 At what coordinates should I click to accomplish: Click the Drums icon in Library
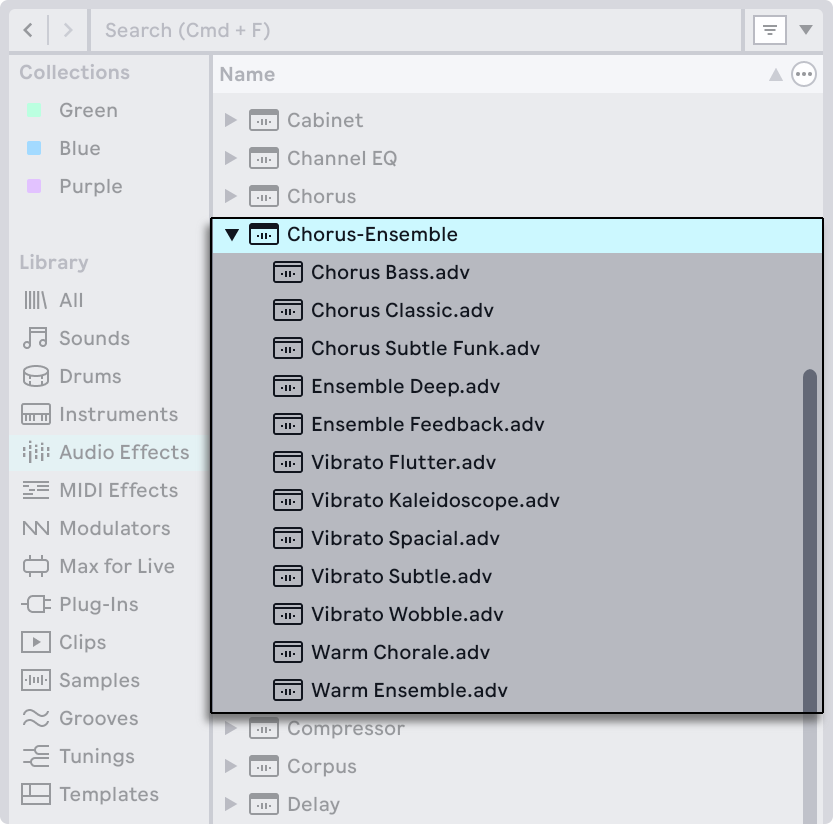click(x=36, y=376)
